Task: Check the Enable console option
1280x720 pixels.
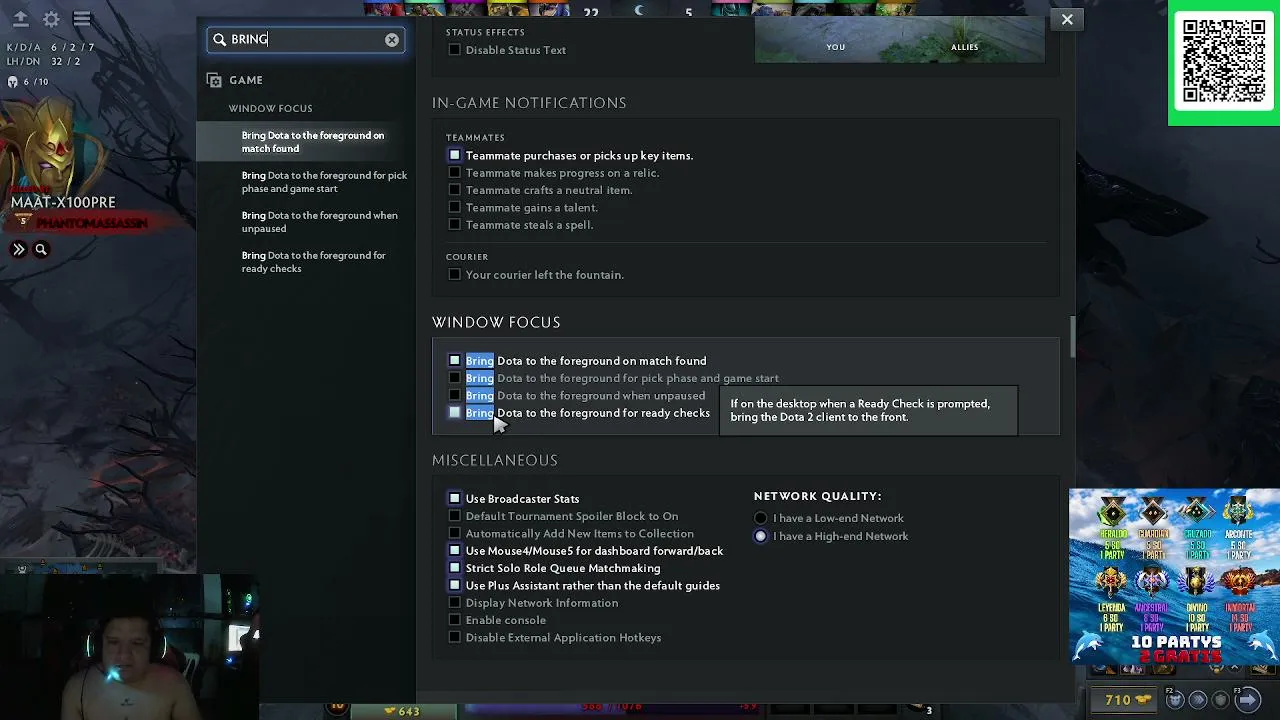Action: pyautogui.click(x=455, y=620)
